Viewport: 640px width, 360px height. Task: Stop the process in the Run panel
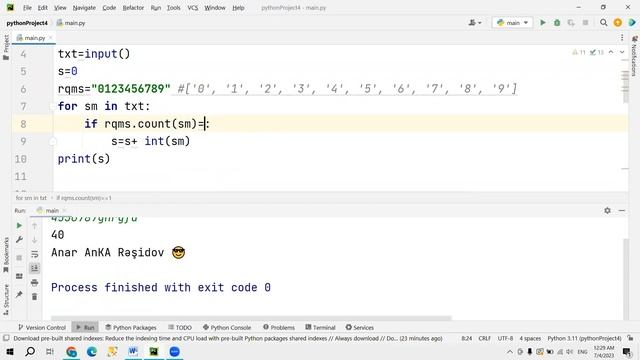[x=19, y=258]
